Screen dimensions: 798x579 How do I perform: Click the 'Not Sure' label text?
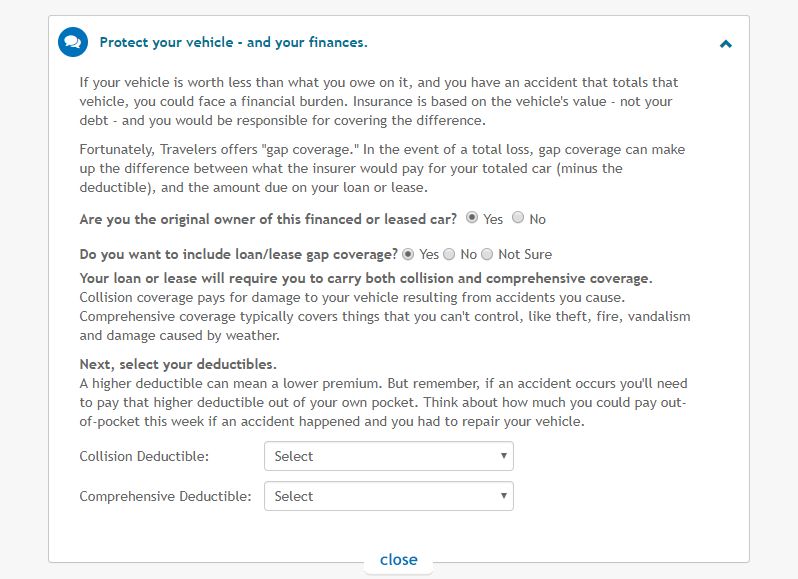[x=525, y=254]
